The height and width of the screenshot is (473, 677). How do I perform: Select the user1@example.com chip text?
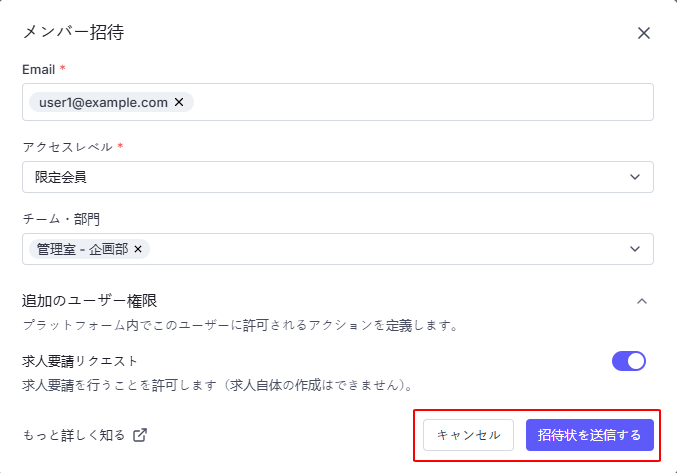[x=103, y=102]
